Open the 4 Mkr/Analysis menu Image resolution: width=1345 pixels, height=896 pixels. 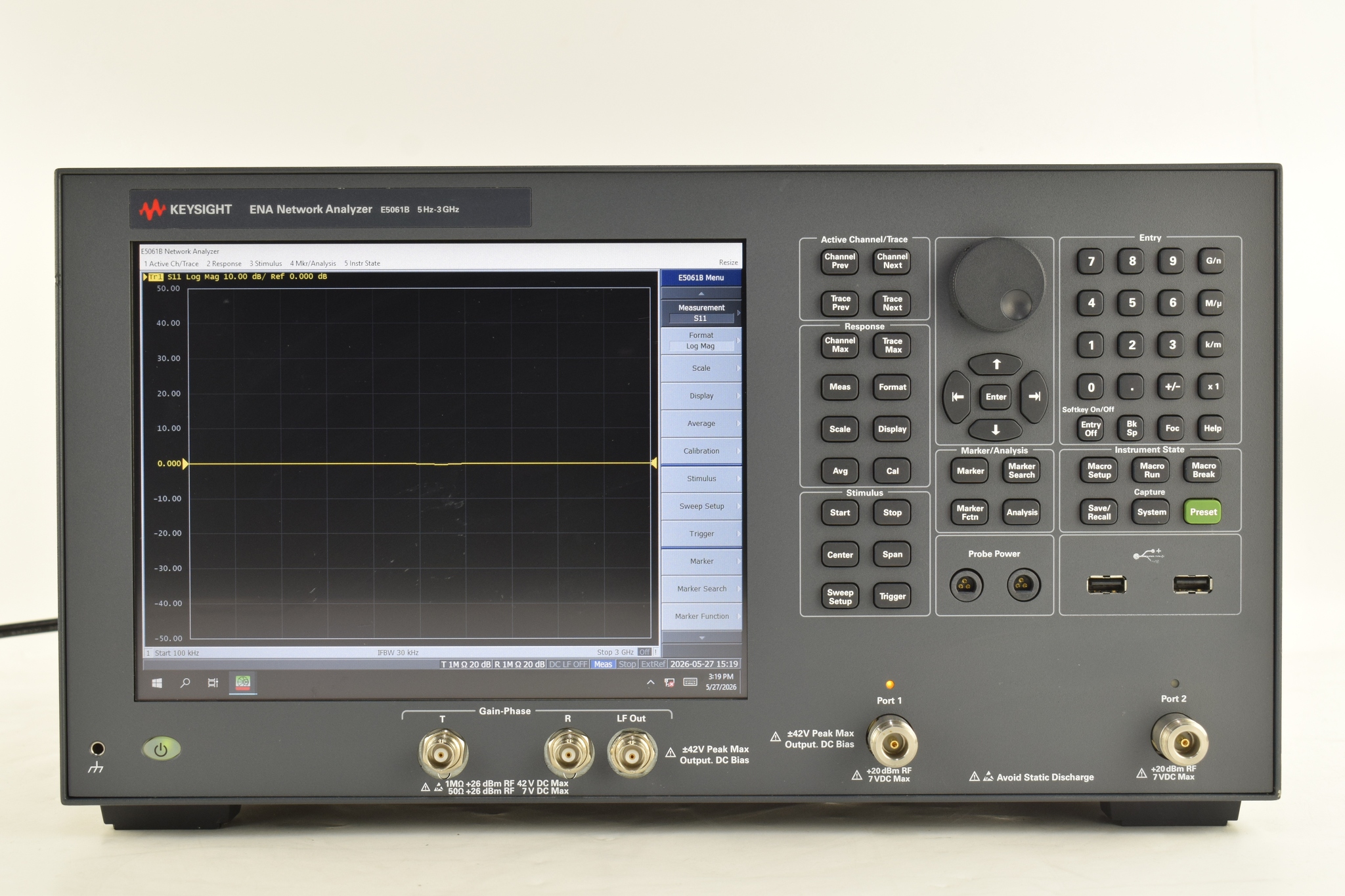pos(313,263)
